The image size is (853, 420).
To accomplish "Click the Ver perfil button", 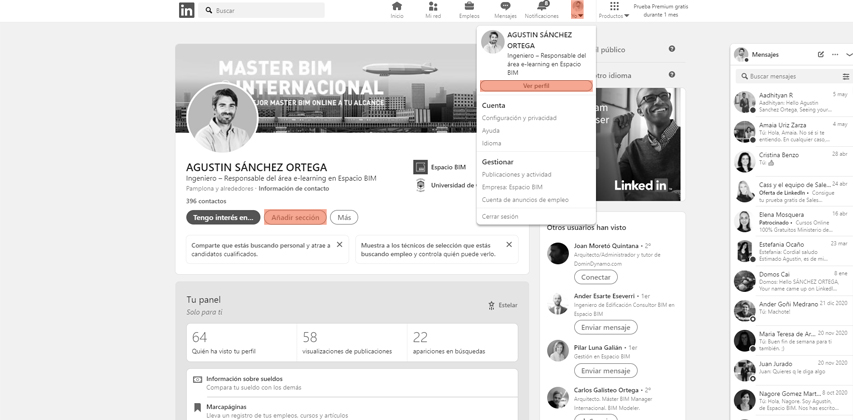I will pos(536,86).
